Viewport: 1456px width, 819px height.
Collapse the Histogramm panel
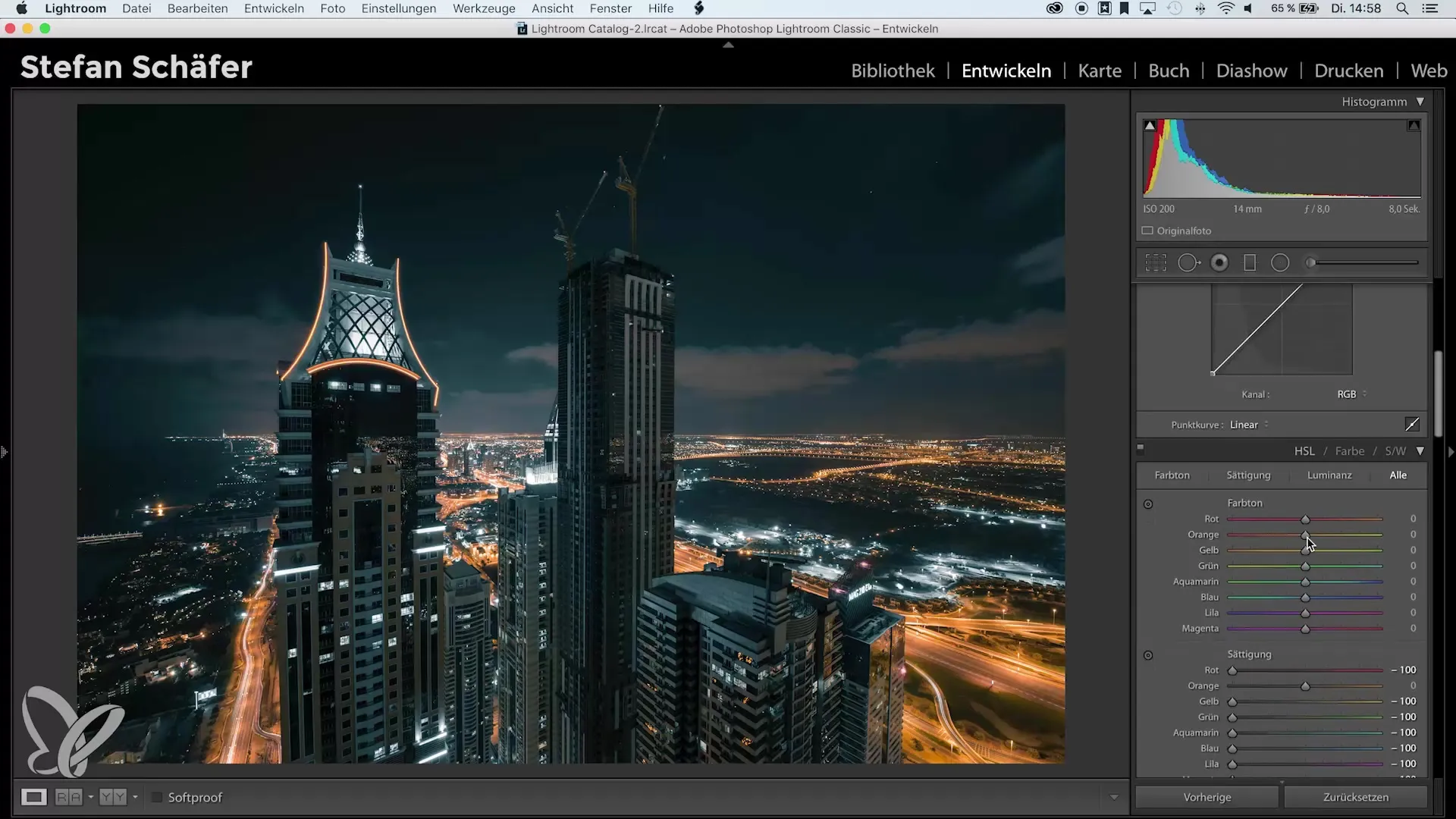(x=1420, y=102)
